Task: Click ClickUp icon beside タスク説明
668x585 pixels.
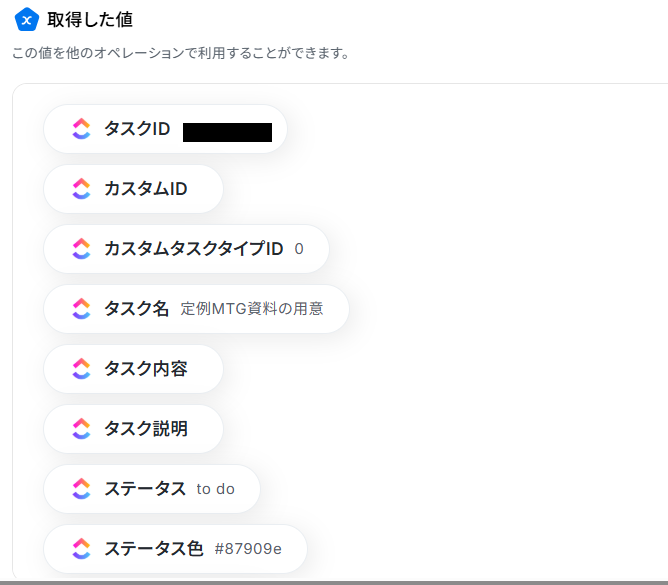Action: (82, 429)
